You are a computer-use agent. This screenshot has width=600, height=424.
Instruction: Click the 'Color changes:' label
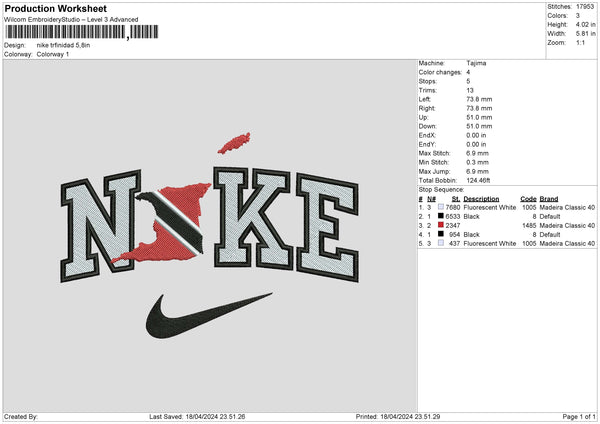(x=440, y=72)
